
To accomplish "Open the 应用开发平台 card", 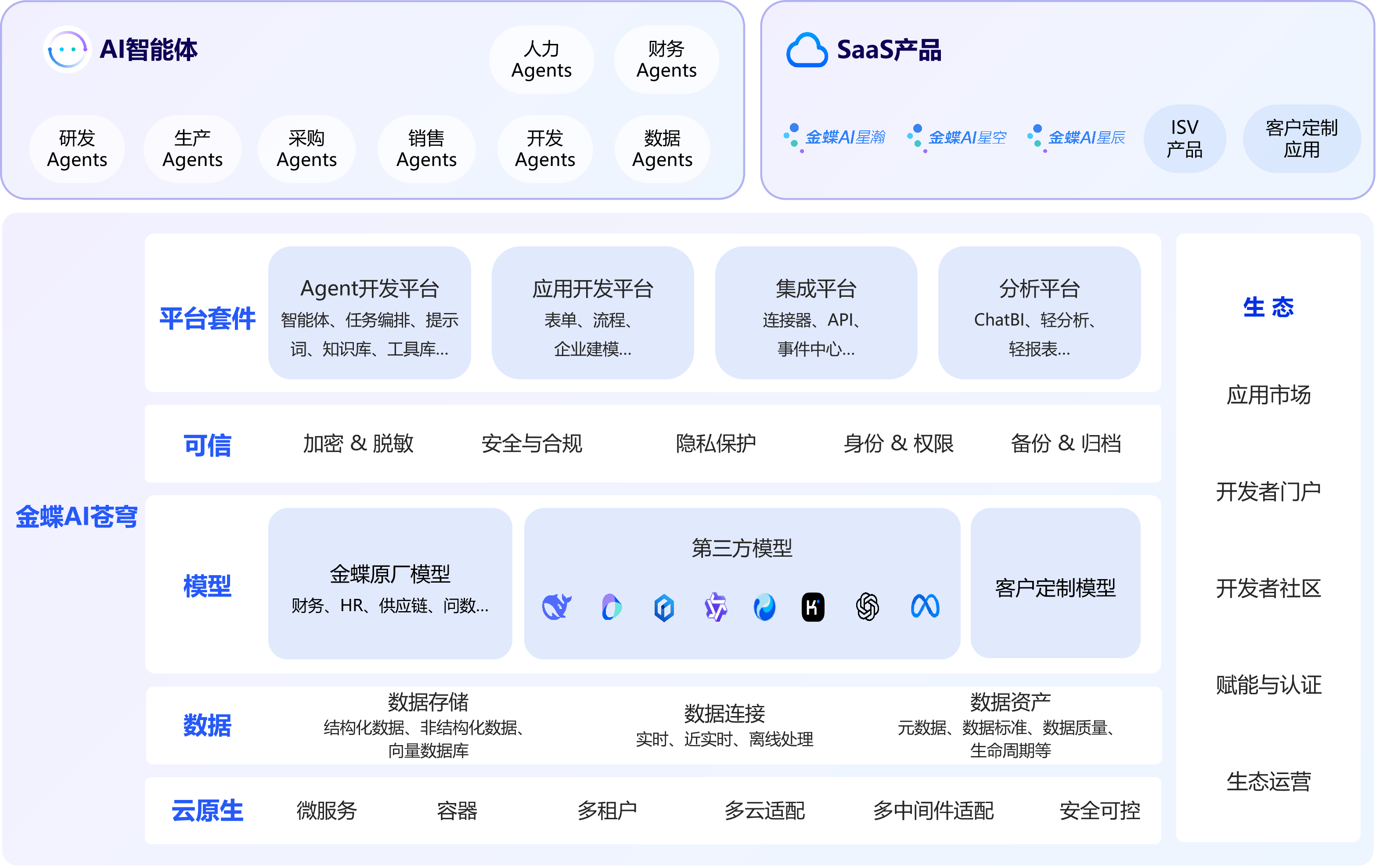I will (593, 313).
